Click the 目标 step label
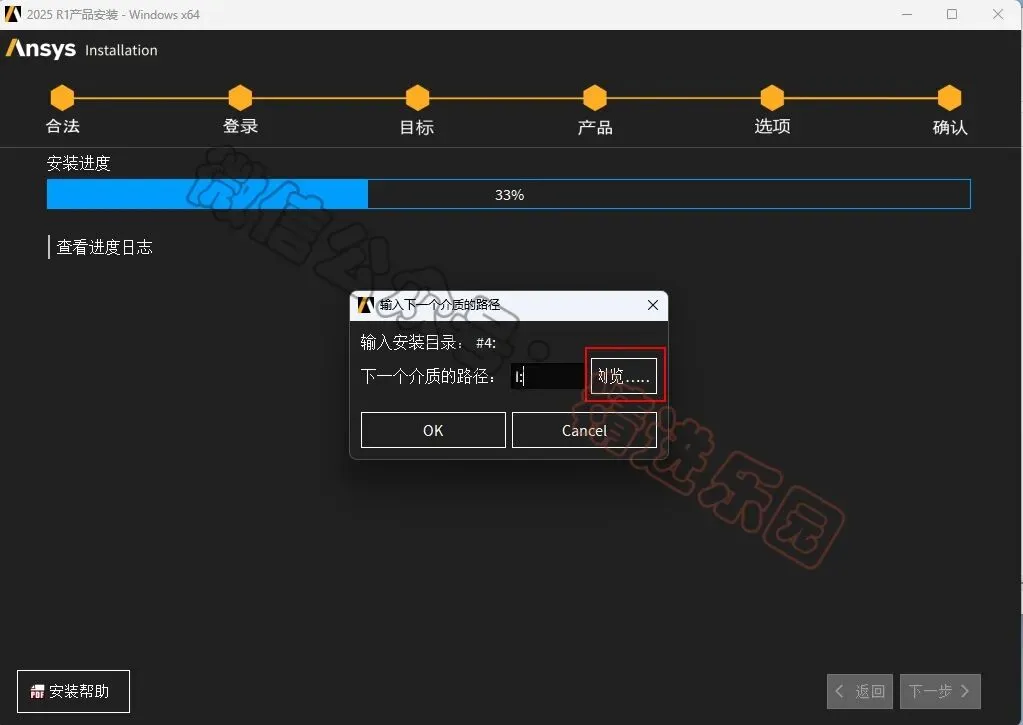Viewport: 1023px width, 725px height. click(x=417, y=127)
